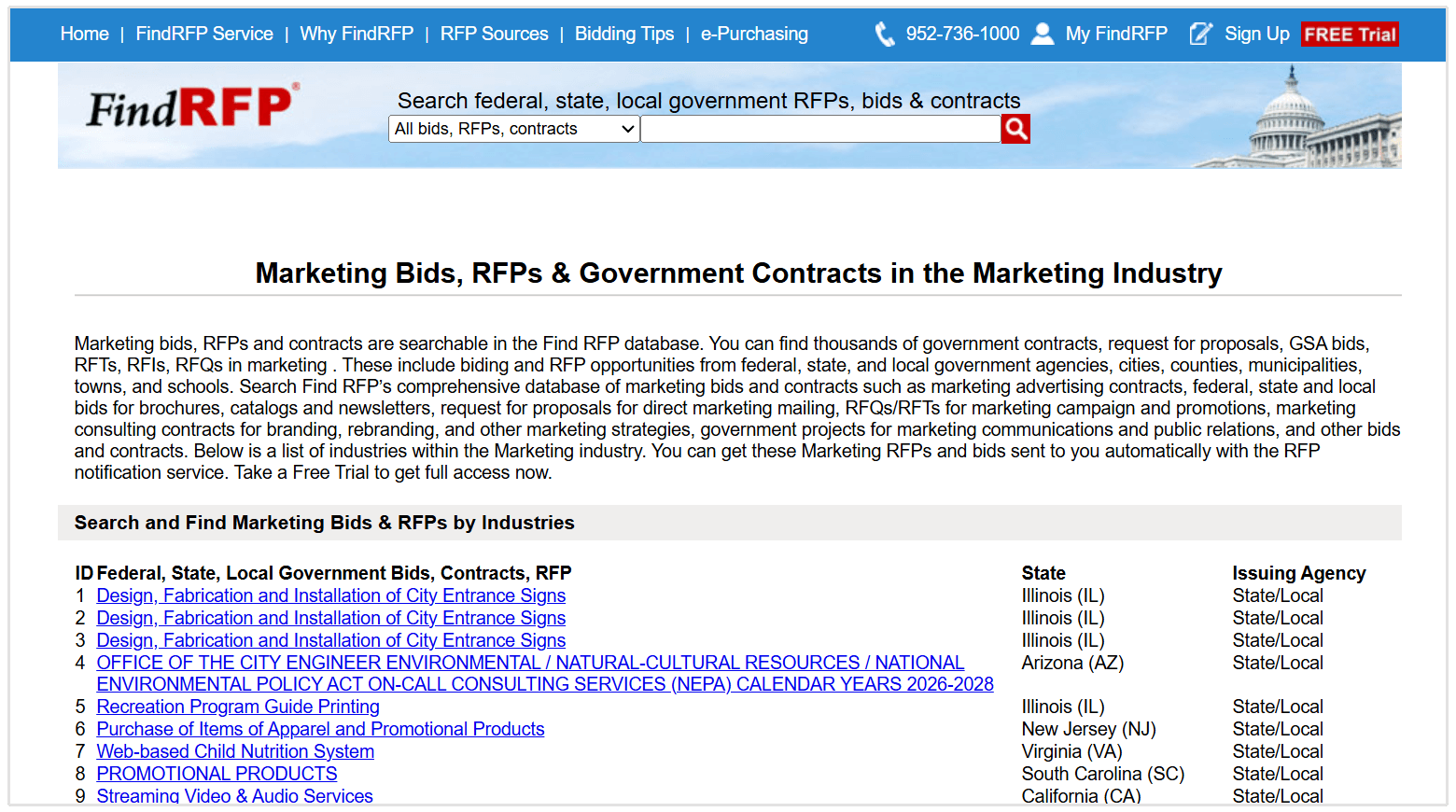Open Purchase of Items of Apparel listing
1456x812 pixels.
pos(320,729)
